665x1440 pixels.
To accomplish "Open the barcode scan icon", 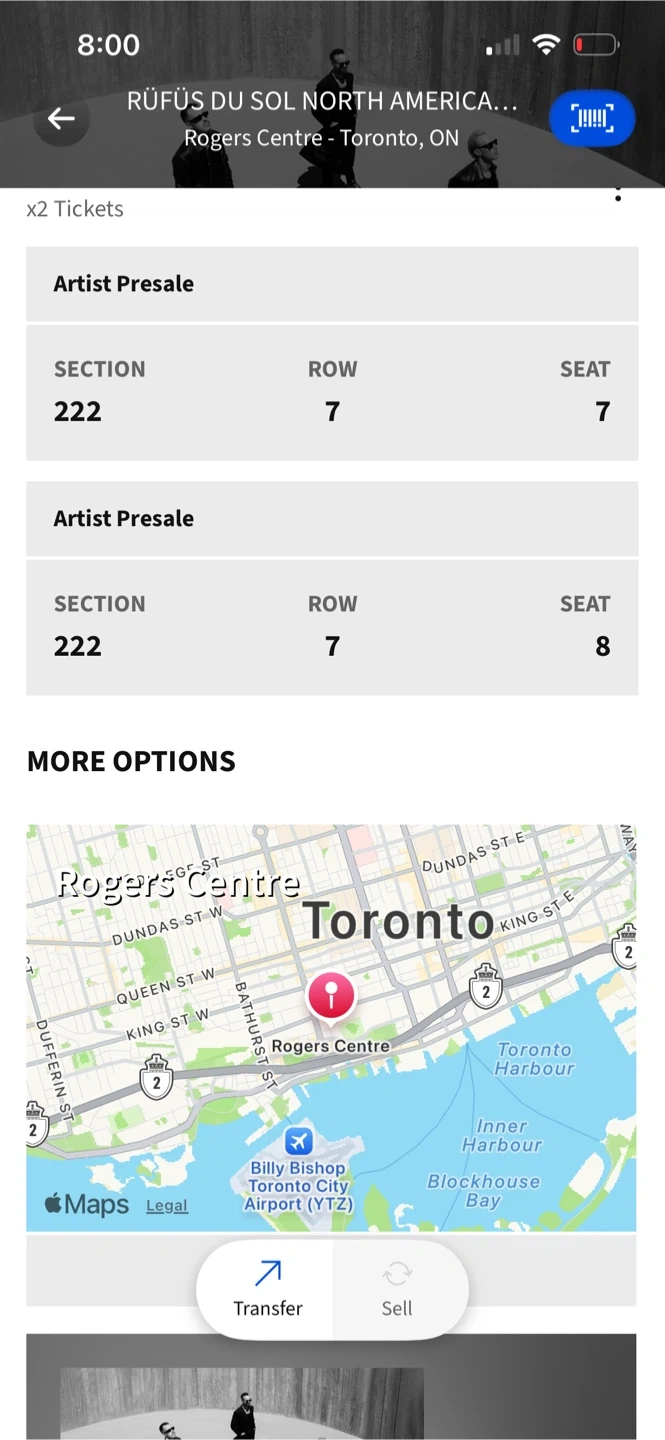I will tap(592, 119).
